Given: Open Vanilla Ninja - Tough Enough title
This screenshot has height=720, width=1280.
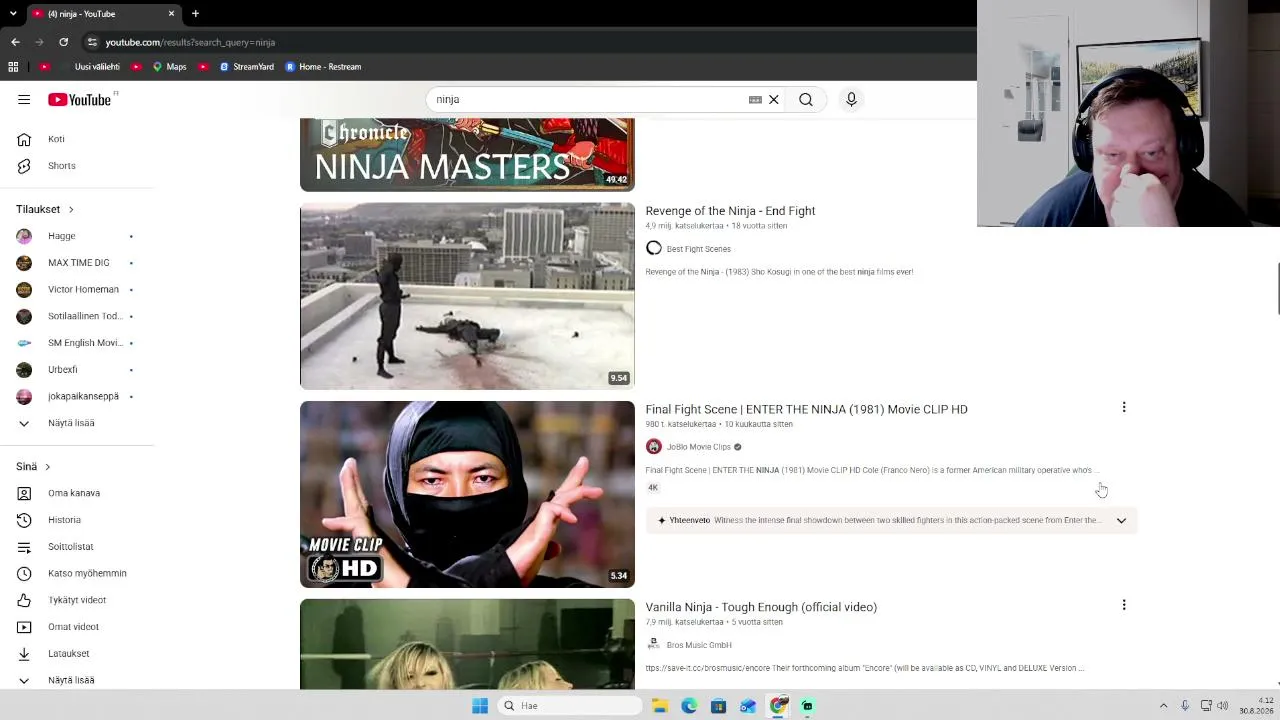Looking at the screenshot, I should click(x=761, y=607).
